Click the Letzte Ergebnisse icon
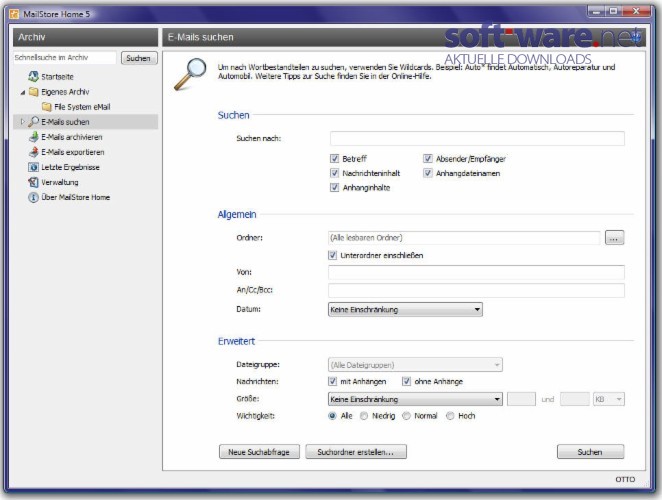Viewport: 662px width, 500px height. [x=33, y=167]
